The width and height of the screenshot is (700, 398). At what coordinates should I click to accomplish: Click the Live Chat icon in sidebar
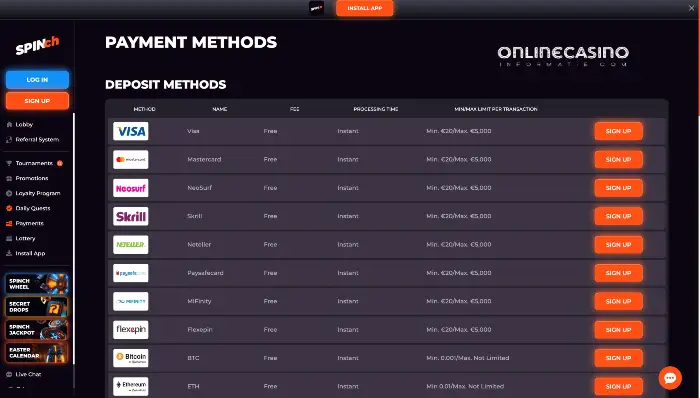point(9,374)
